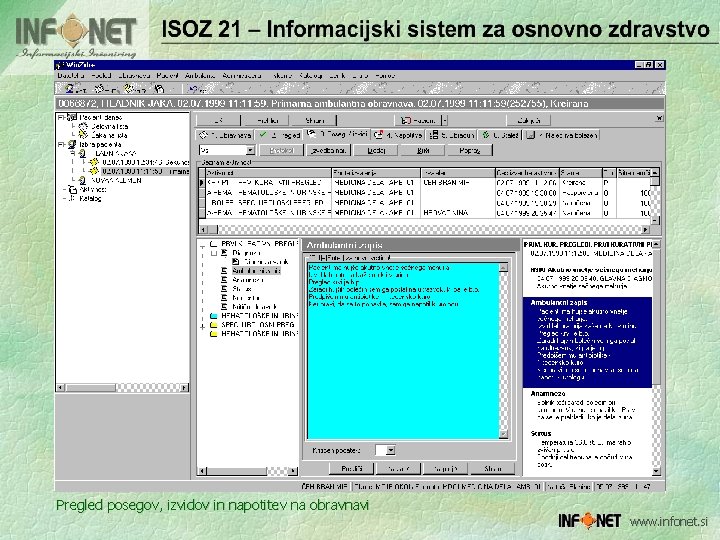Click the 'Anamneza' heading in the right summary panel

(547, 394)
